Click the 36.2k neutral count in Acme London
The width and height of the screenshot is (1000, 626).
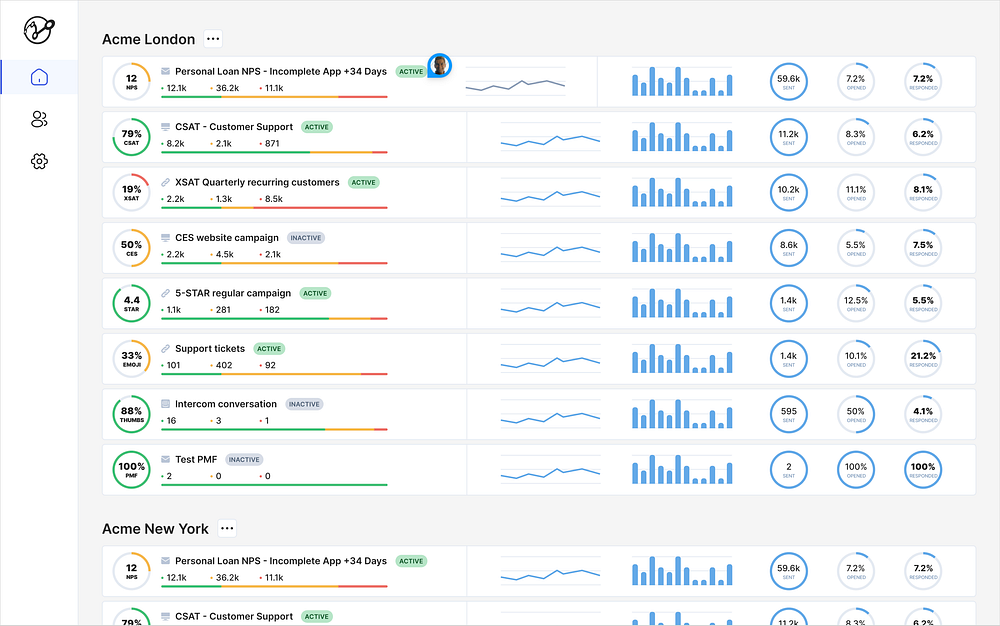(227, 88)
